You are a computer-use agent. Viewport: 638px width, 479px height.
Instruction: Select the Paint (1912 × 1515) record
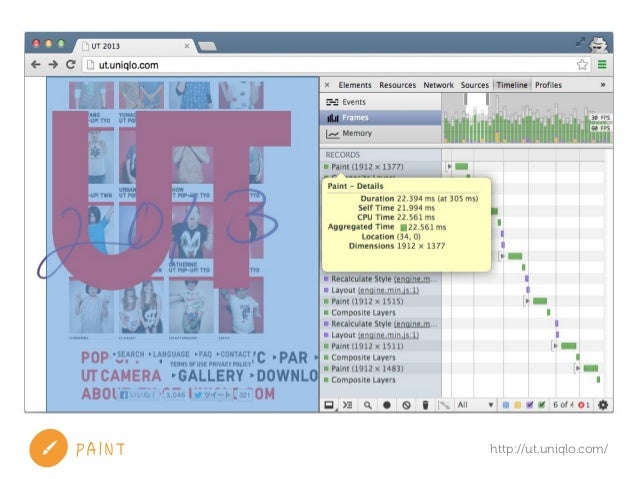click(x=380, y=301)
